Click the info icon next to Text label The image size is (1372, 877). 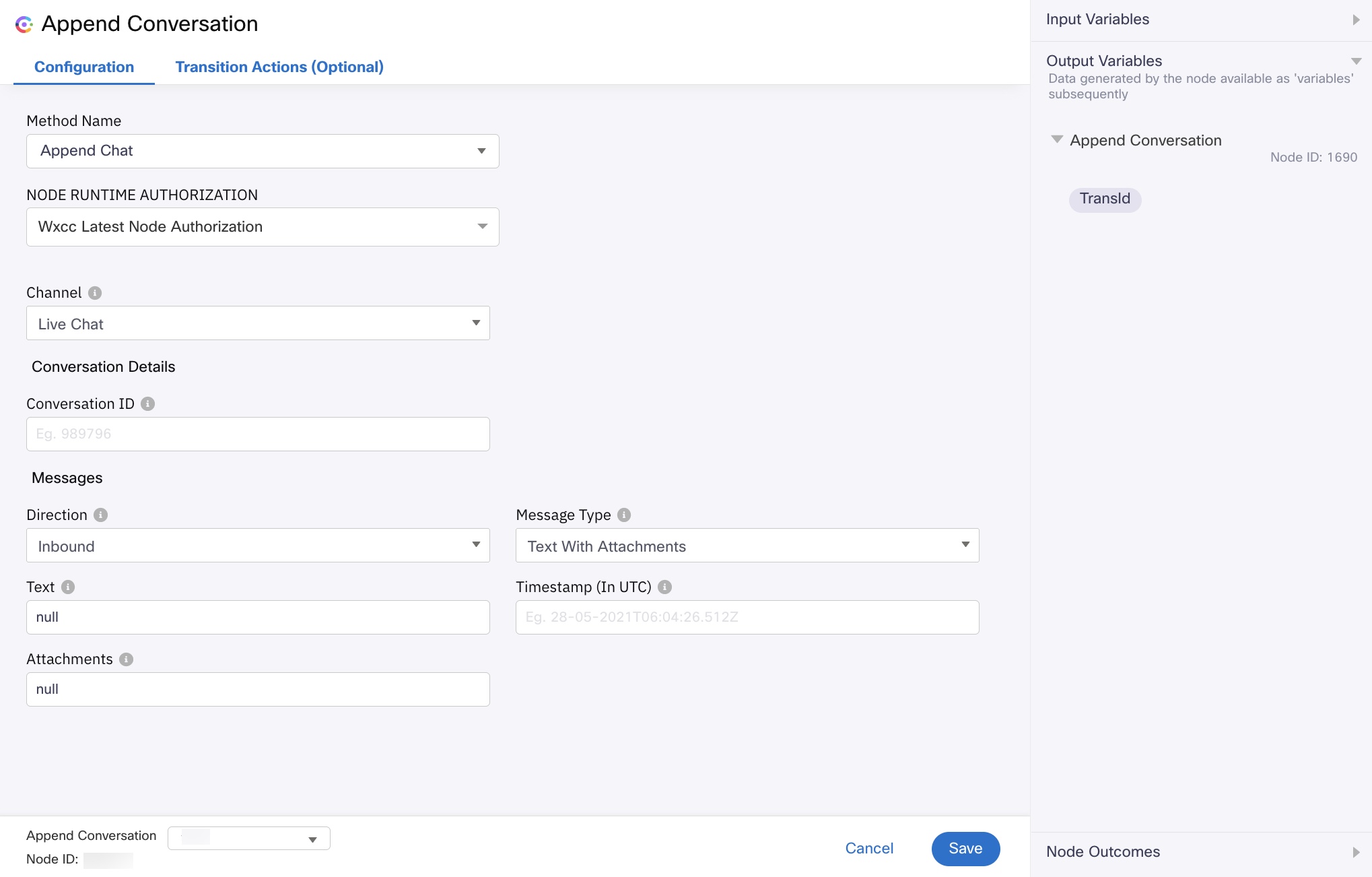[68, 587]
